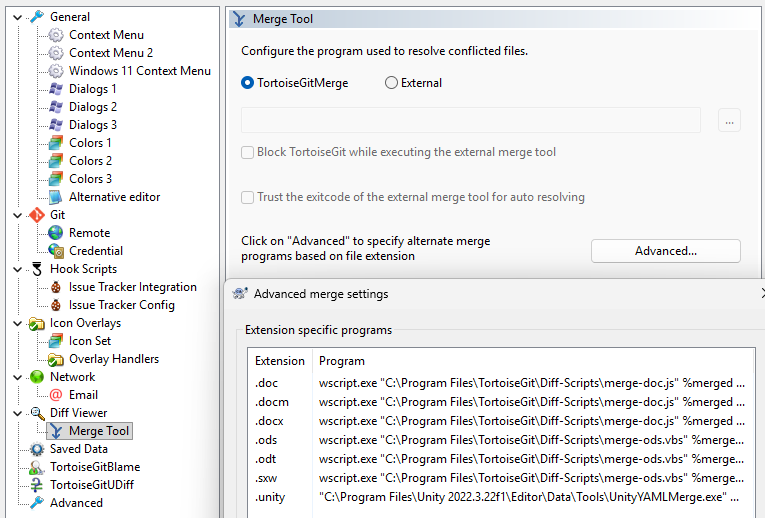
Task: Collapse the Diff Viewer tree node
Action: (18, 414)
